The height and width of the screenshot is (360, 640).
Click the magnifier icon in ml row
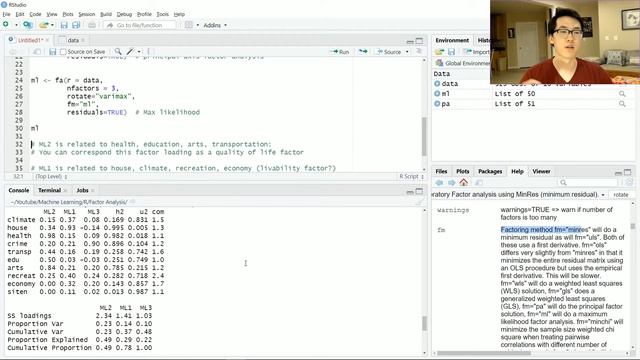tap(622, 94)
